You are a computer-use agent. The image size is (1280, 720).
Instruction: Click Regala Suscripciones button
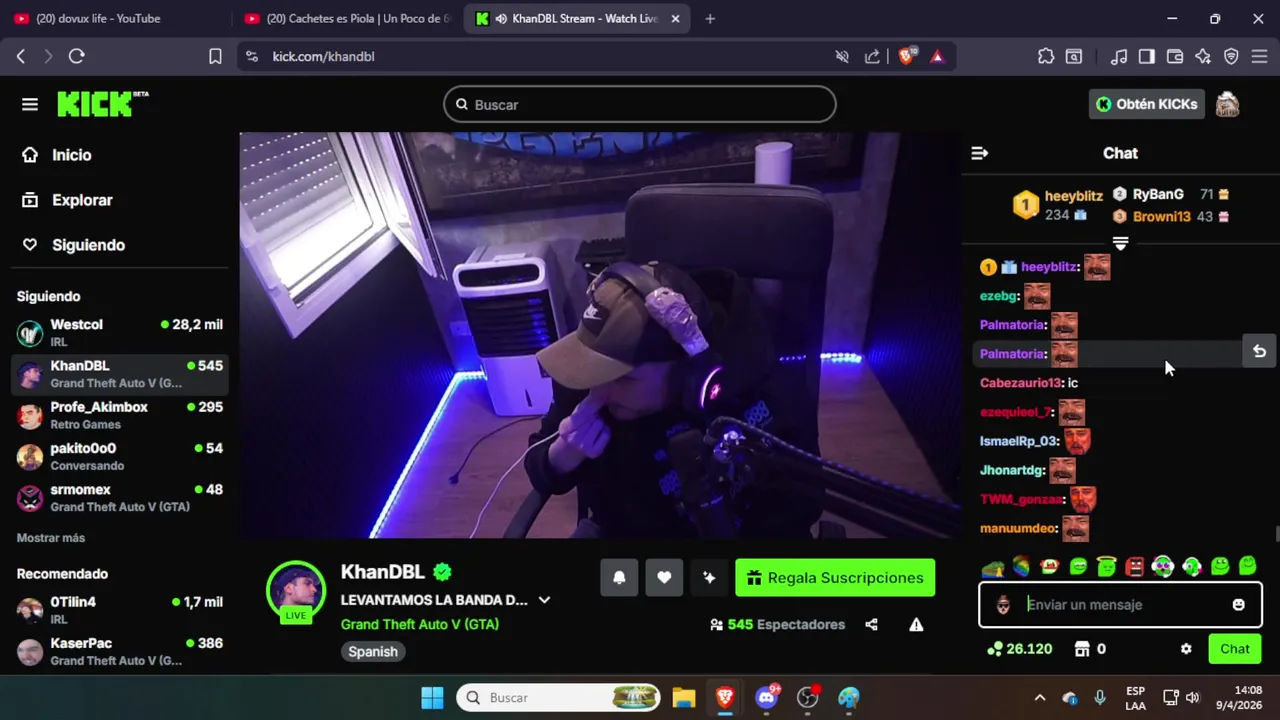pos(835,578)
